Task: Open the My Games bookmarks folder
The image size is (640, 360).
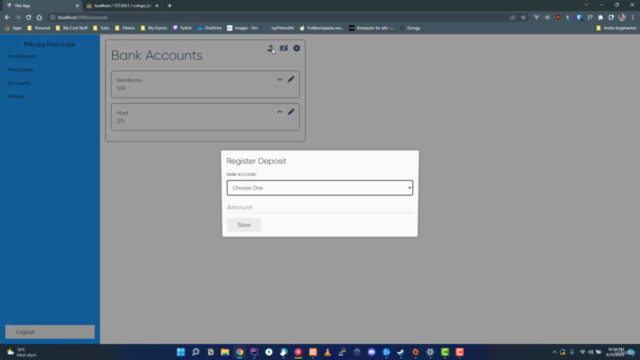Action: (153, 28)
